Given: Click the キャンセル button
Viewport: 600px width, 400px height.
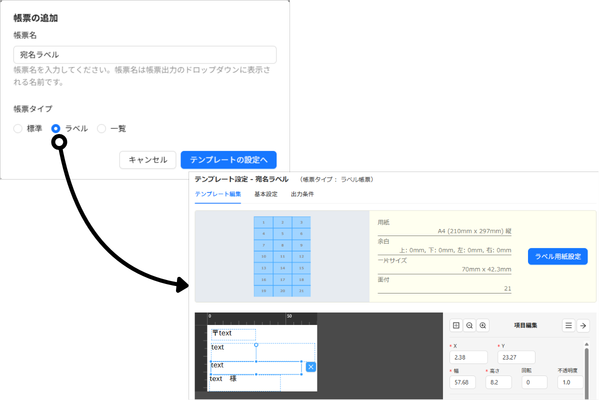Looking at the screenshot, I should coord(147,159).
